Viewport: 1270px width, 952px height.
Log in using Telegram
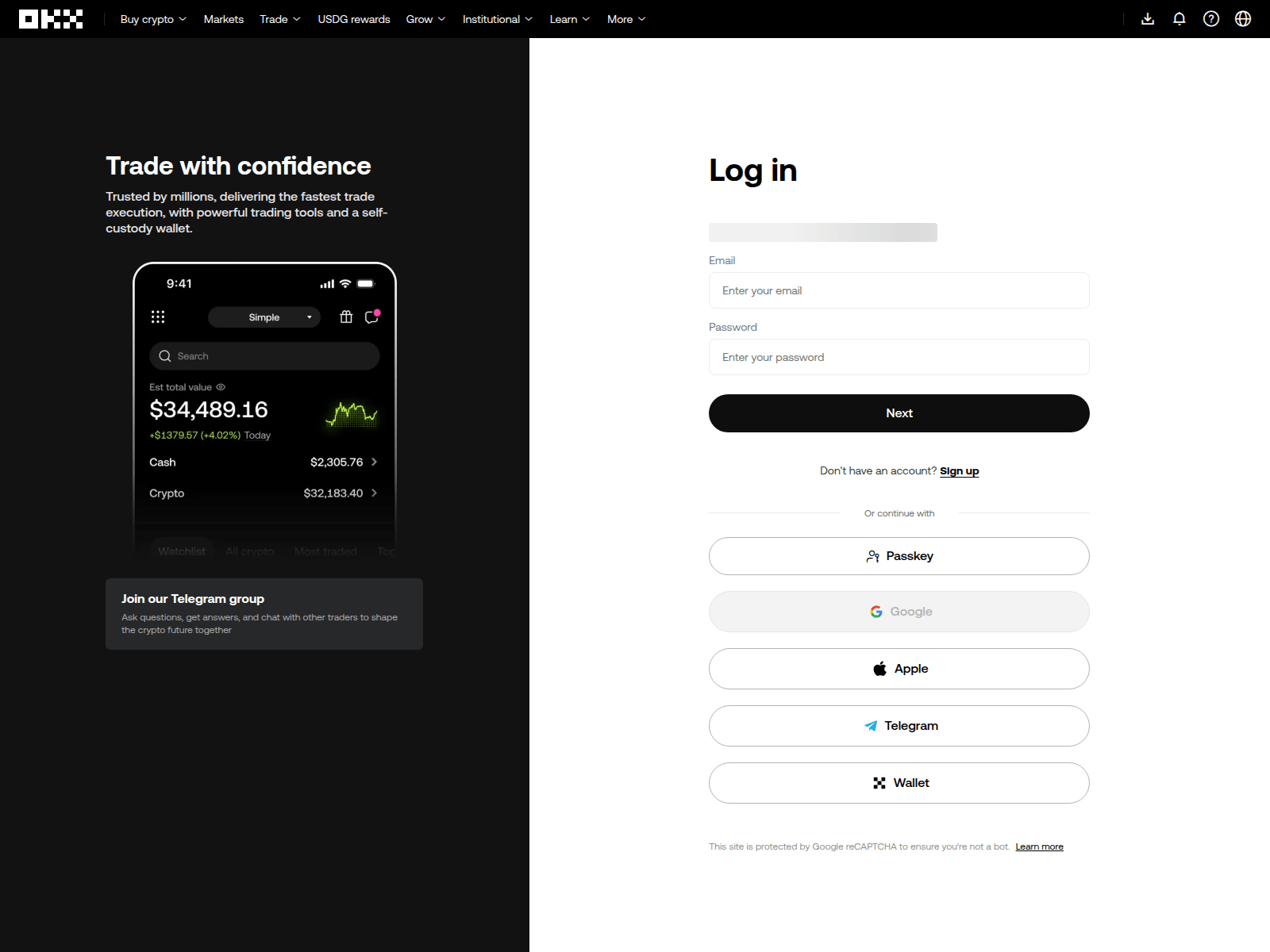(x=899, y=726)
